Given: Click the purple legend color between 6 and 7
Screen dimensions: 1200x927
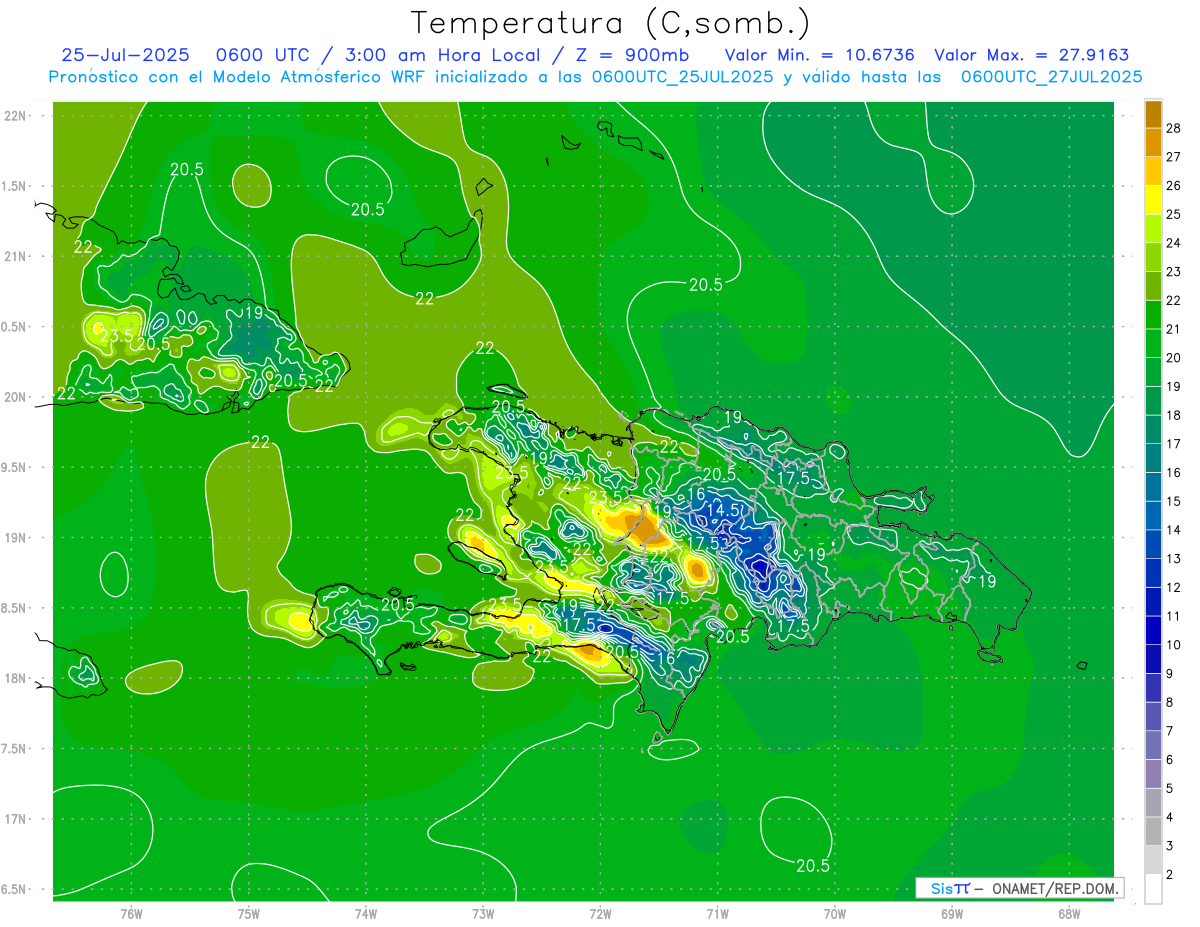Looking at the screenshot, I should click(1153, 746).
